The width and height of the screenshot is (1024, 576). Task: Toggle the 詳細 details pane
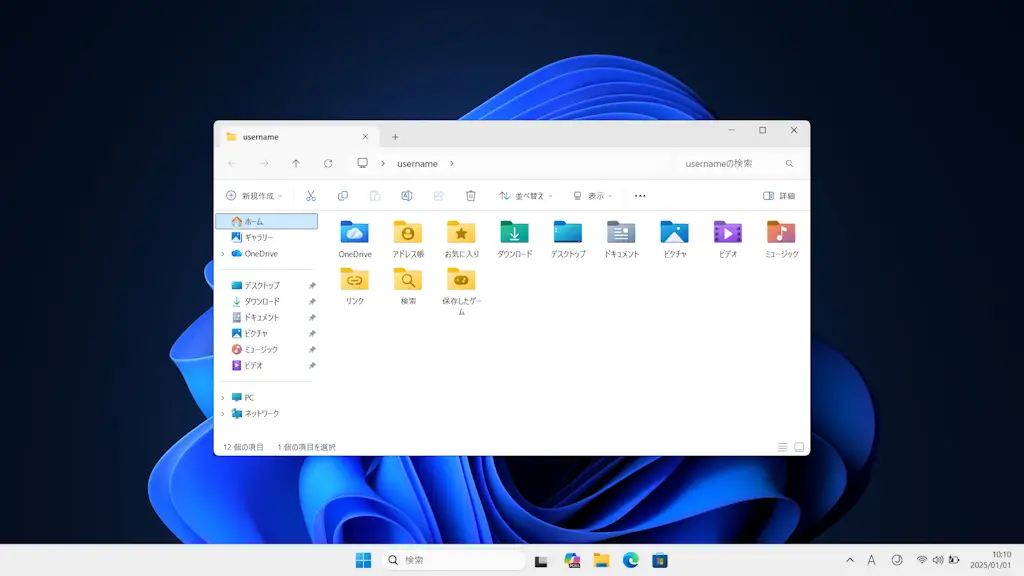[x=779, y=196]
